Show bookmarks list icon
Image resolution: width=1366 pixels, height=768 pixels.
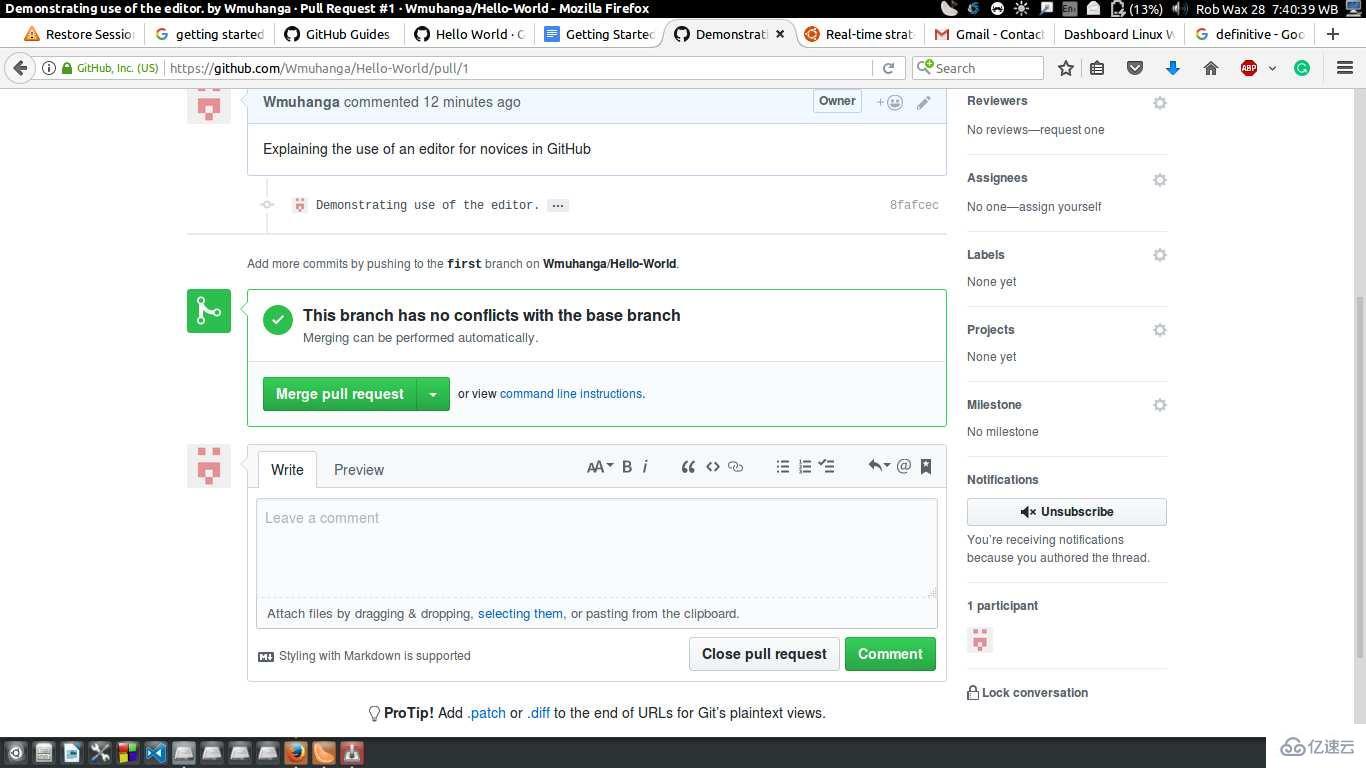click(1097, 68)
